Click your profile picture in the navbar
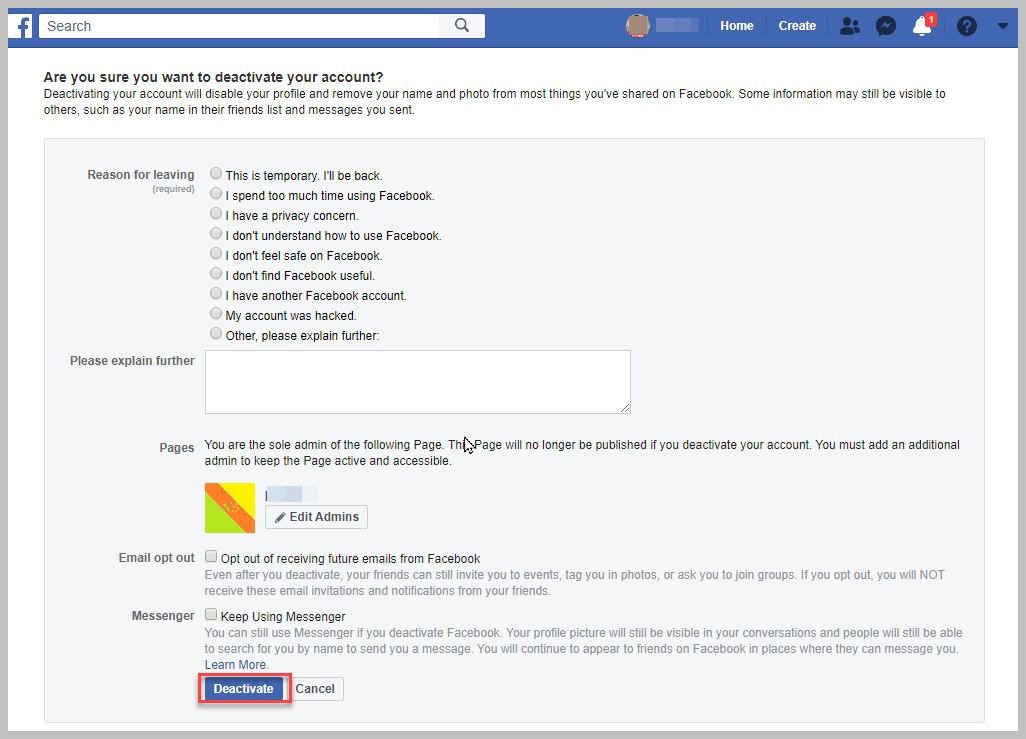The width and height of the screenshot is (1026, 739). click(638, 25)
